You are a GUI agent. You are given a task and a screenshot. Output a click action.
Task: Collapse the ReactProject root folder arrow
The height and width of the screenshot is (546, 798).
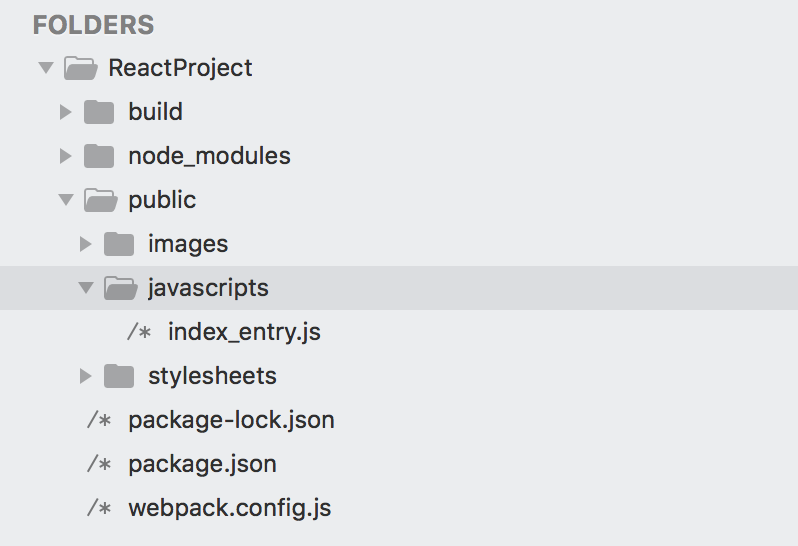pos(46,68)
